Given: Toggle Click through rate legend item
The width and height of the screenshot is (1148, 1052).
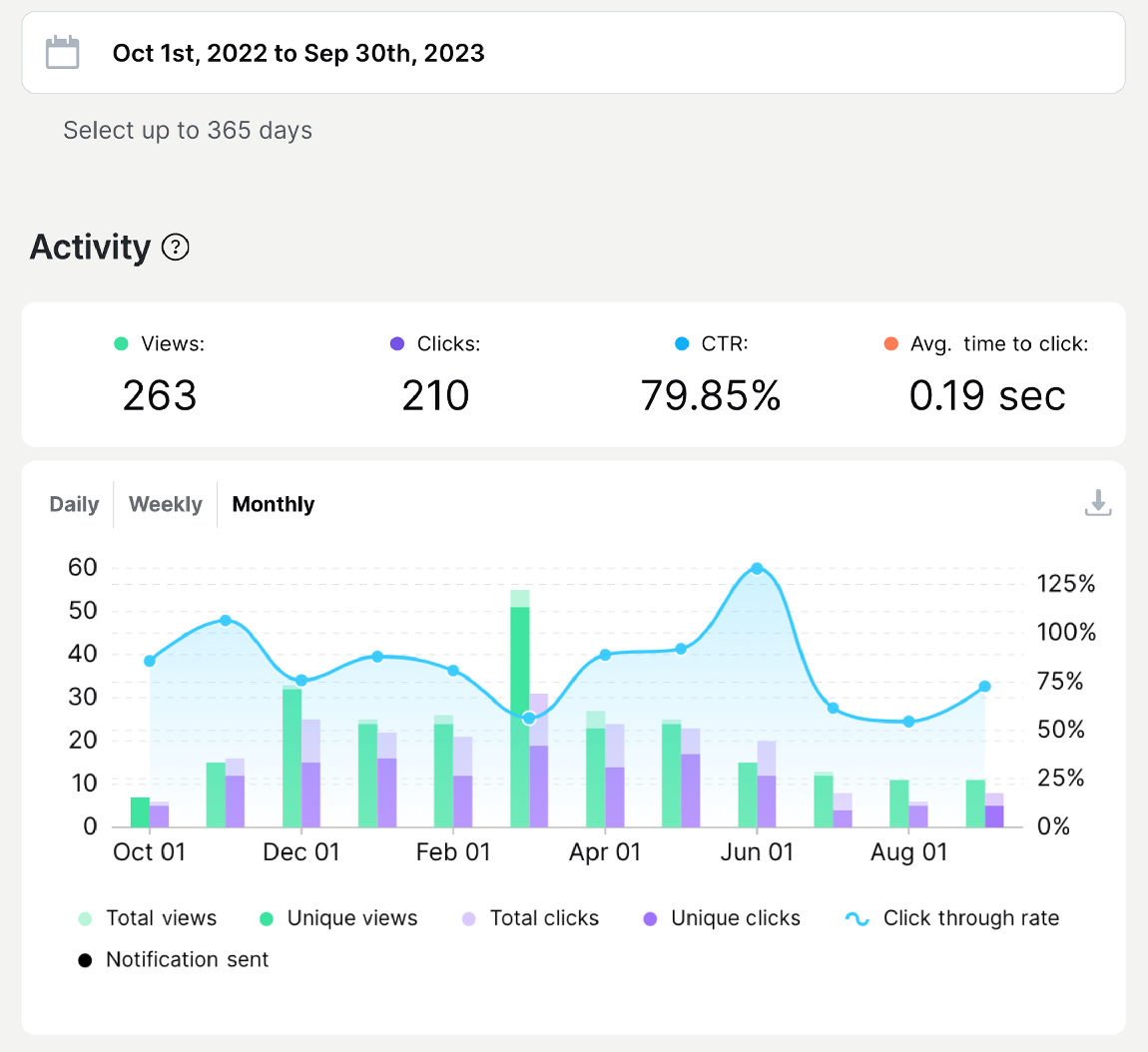Looking at the screenshot, I should tap(951, 918).
